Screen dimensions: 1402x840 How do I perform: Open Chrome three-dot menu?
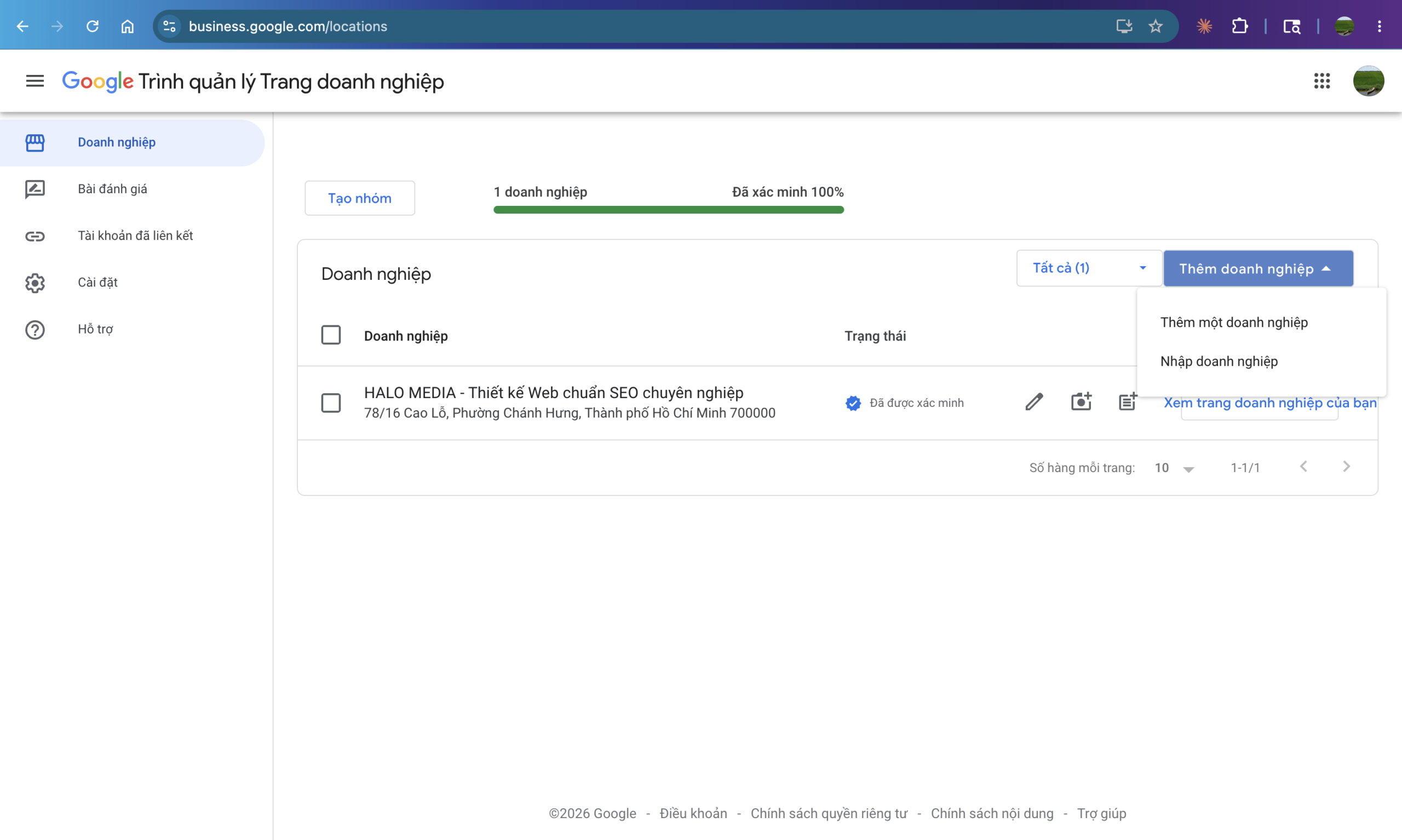(x=1380, y=26)
